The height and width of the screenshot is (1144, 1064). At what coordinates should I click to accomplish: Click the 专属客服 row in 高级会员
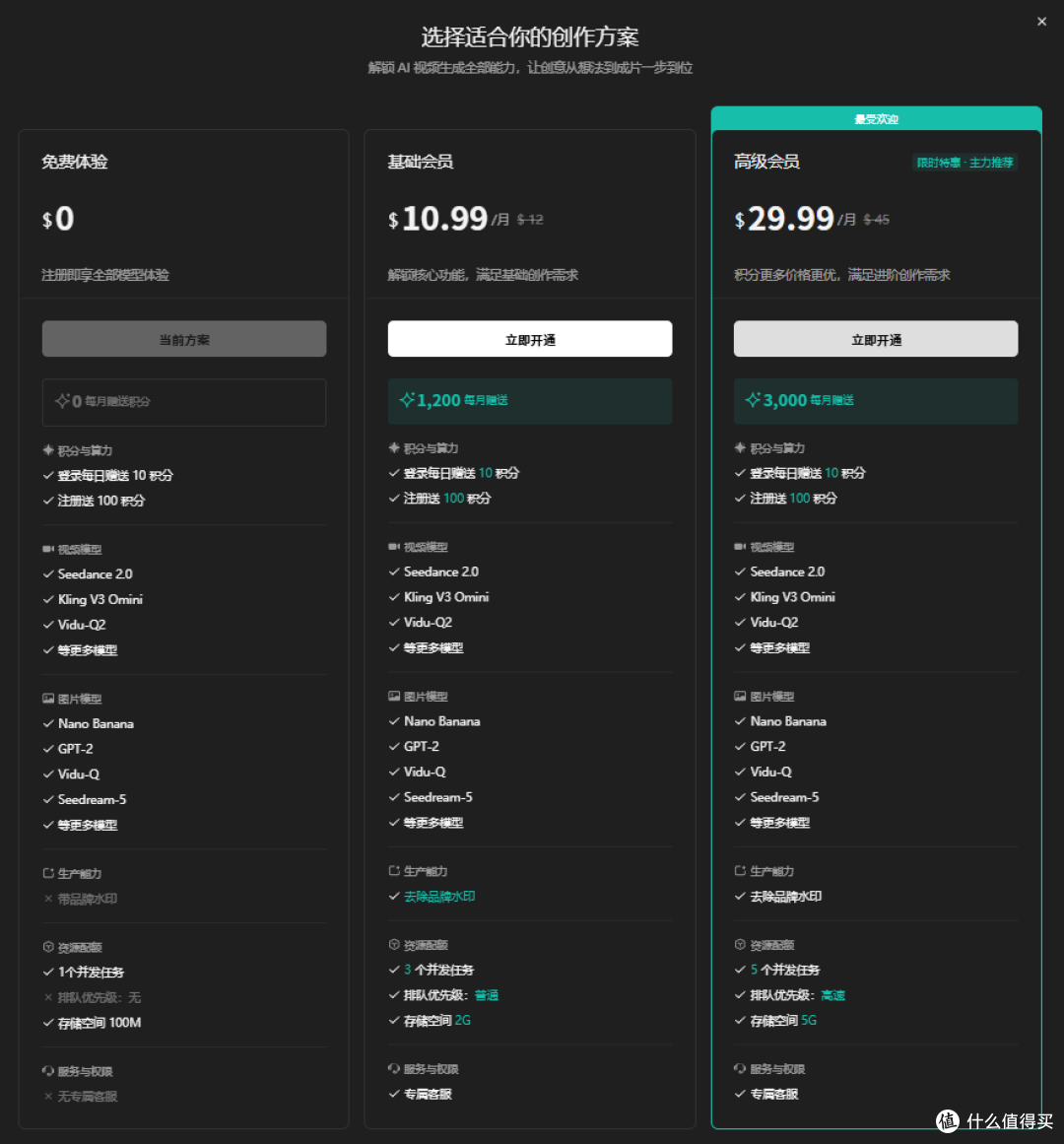pos(765,1094)
